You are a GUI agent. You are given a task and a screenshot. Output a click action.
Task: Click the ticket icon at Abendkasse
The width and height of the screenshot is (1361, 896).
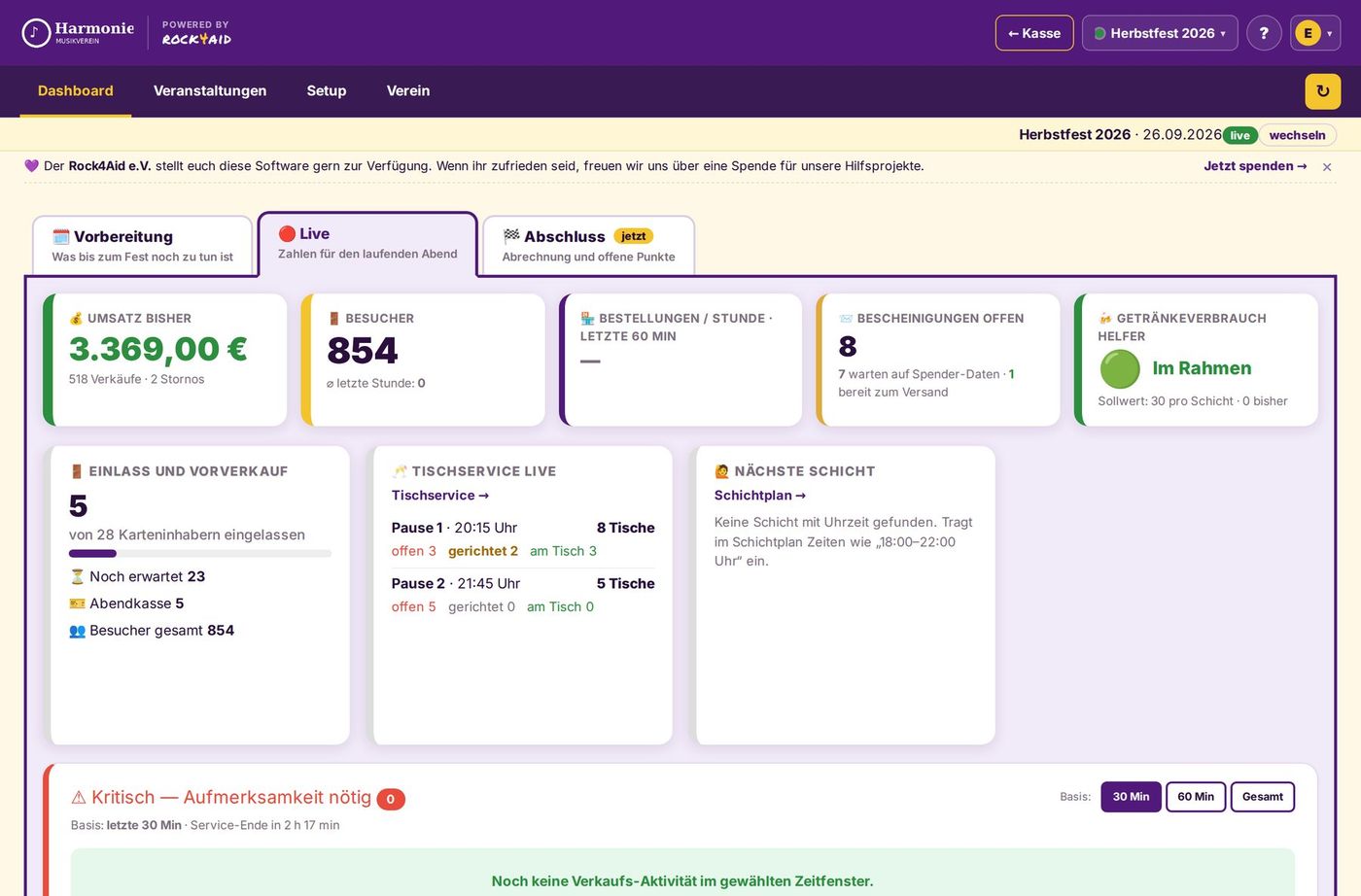[77, 603]
